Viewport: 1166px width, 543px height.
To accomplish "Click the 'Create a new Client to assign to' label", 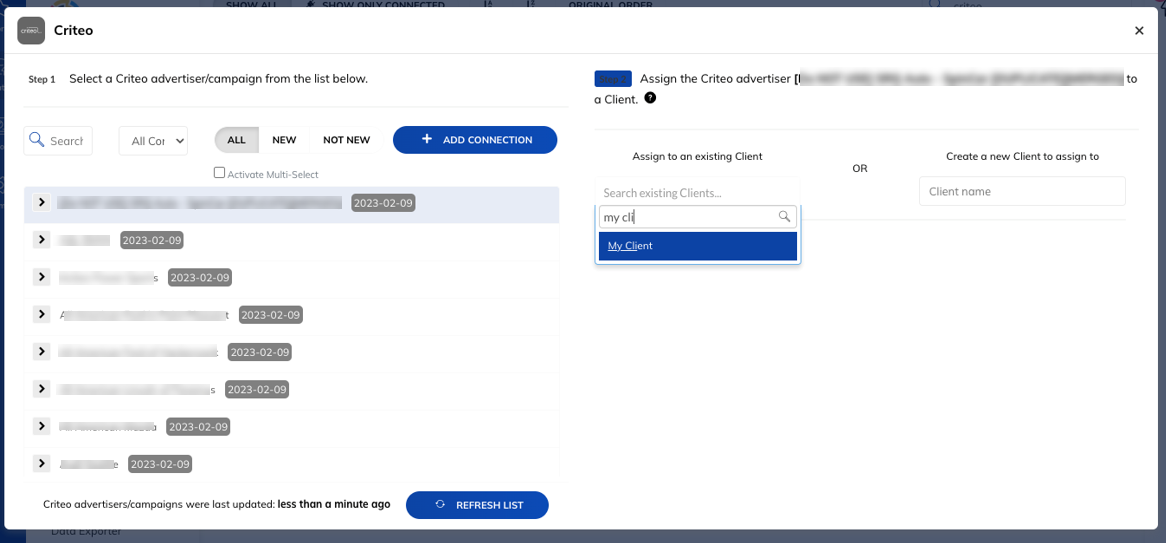I will tap(1022, 156).
